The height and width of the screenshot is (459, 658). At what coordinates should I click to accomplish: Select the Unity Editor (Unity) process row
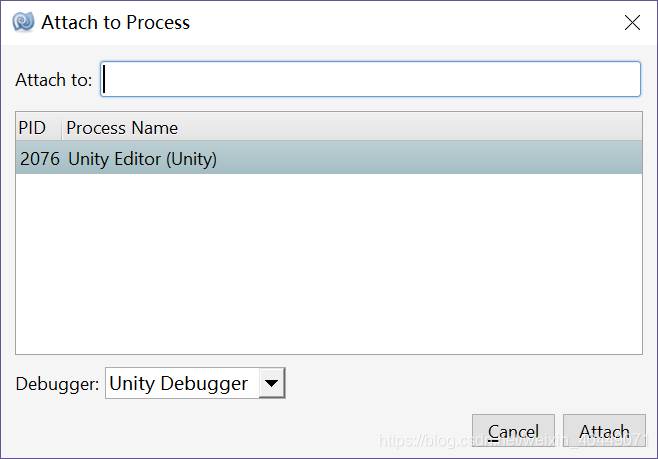tap(329, 159)
